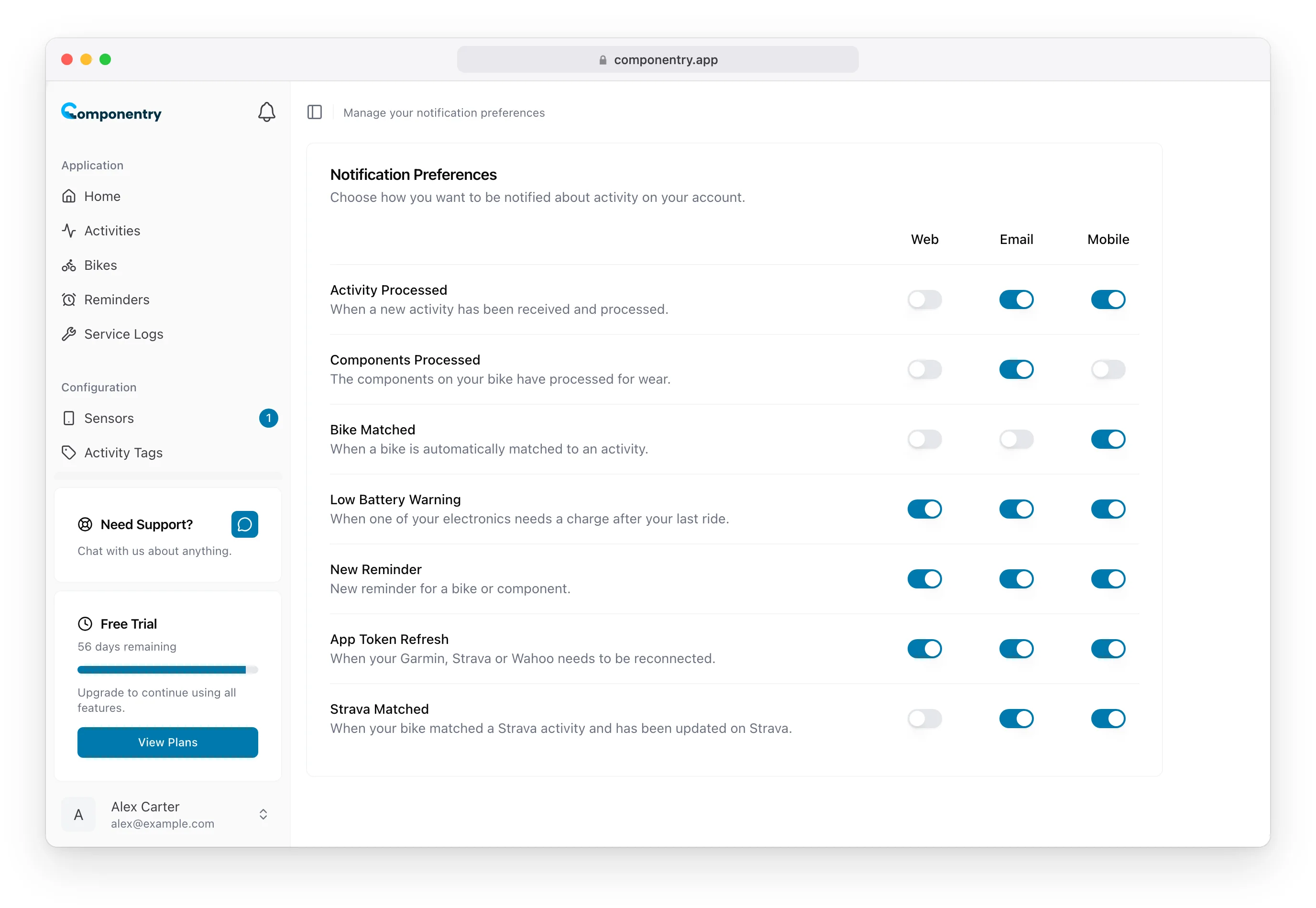Click the Home house icon
1316x908 pixels.
(x=69, y=196)
